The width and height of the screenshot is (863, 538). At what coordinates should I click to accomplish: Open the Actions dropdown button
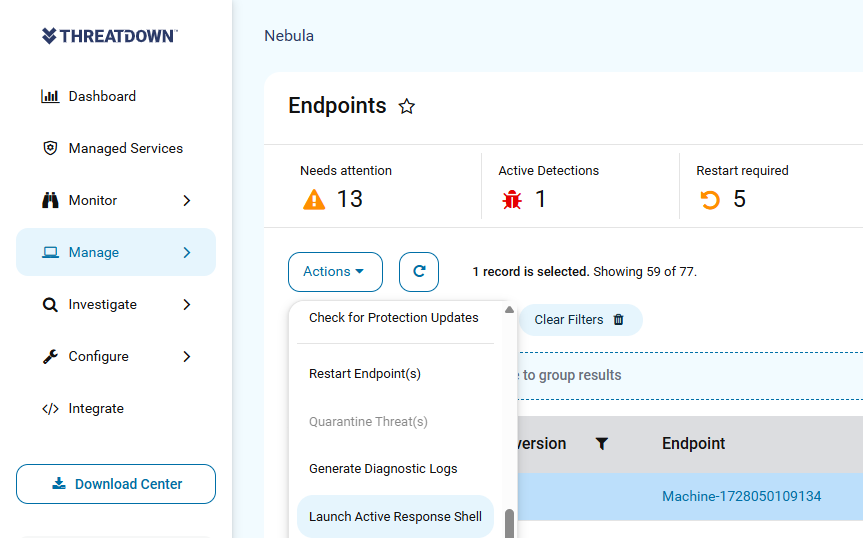335,272
